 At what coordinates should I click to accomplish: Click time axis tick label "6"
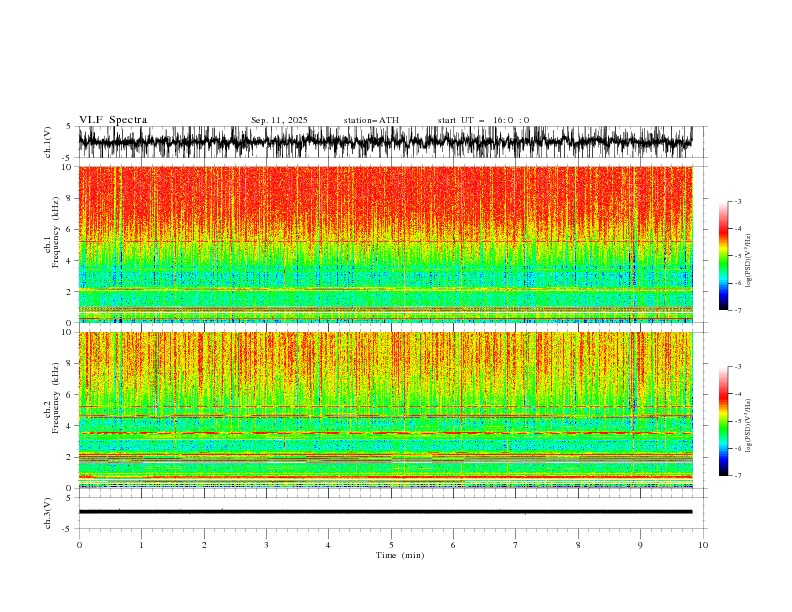pos(453,545)
